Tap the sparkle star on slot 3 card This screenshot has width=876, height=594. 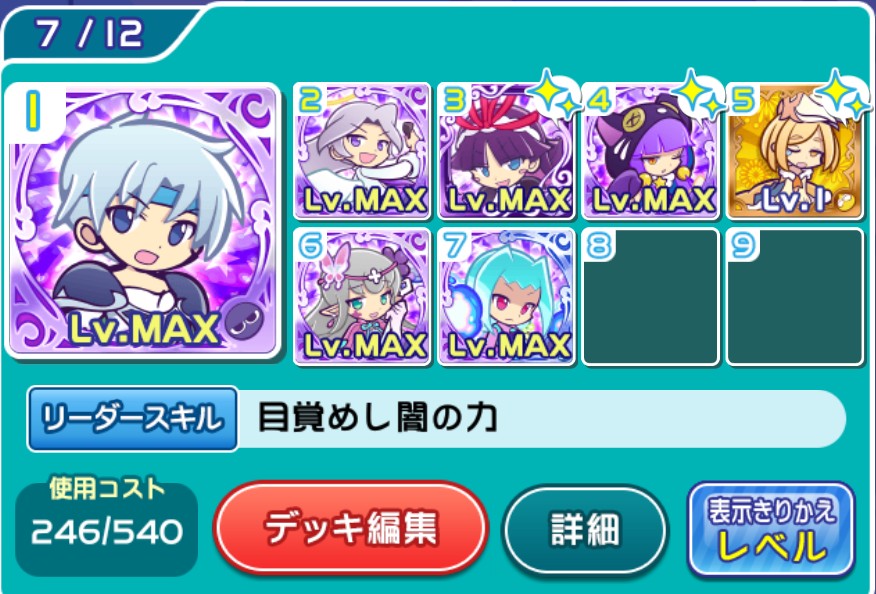555,94
